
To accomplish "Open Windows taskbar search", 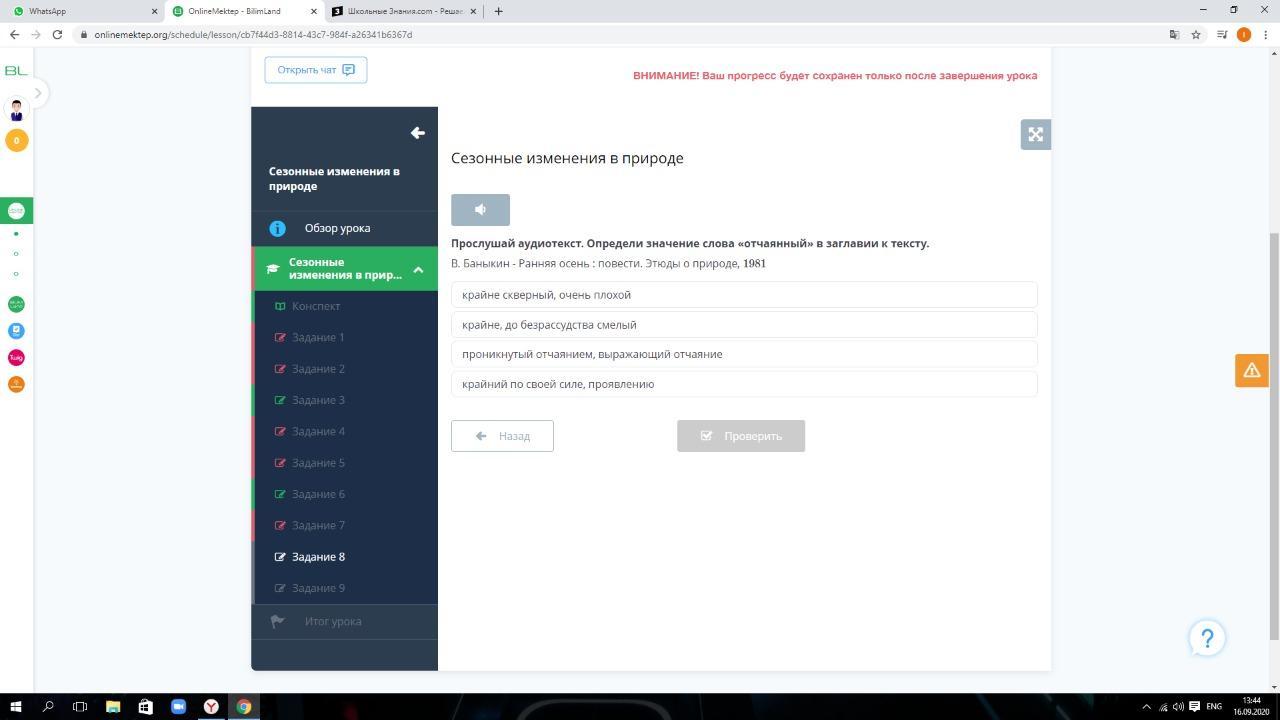I will [48, 706].
